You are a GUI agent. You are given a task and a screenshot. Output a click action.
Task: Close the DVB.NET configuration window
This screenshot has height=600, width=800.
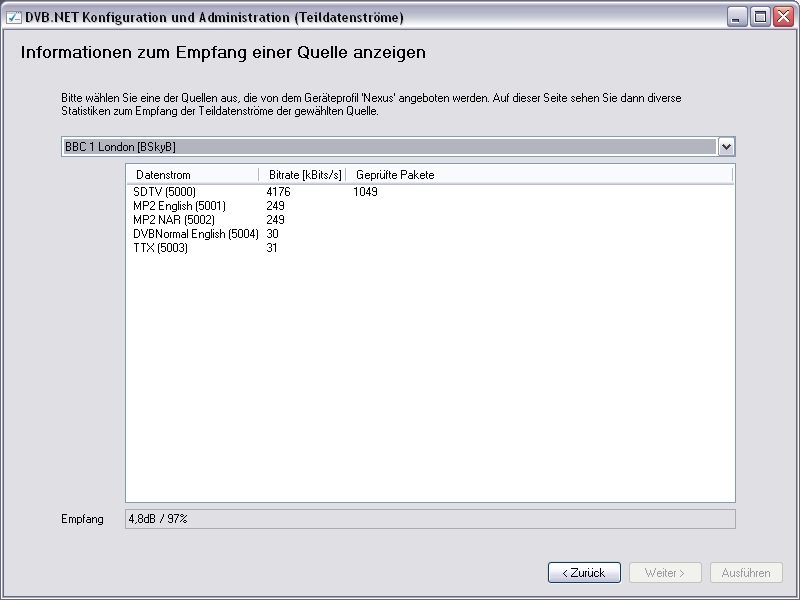783,17
